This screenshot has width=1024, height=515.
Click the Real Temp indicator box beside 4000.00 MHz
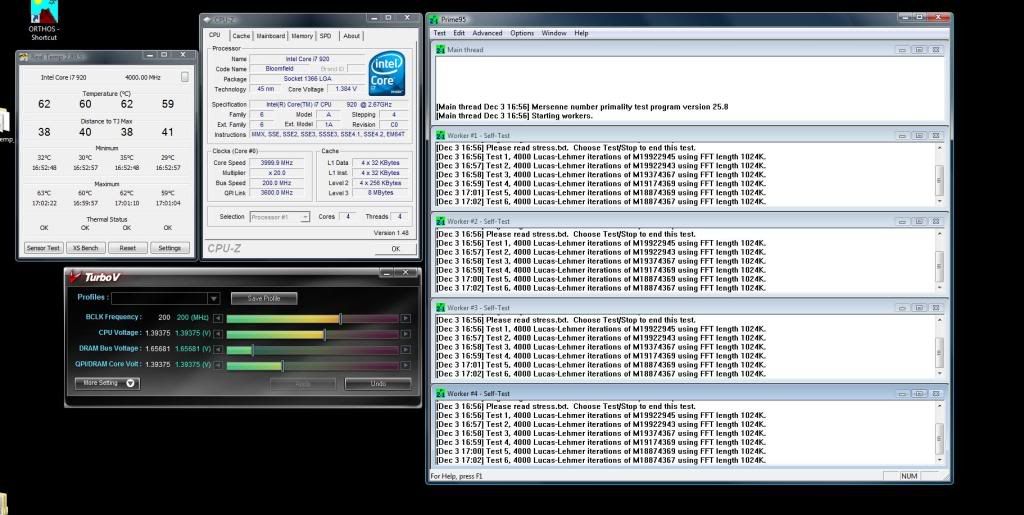click(185, 77)
